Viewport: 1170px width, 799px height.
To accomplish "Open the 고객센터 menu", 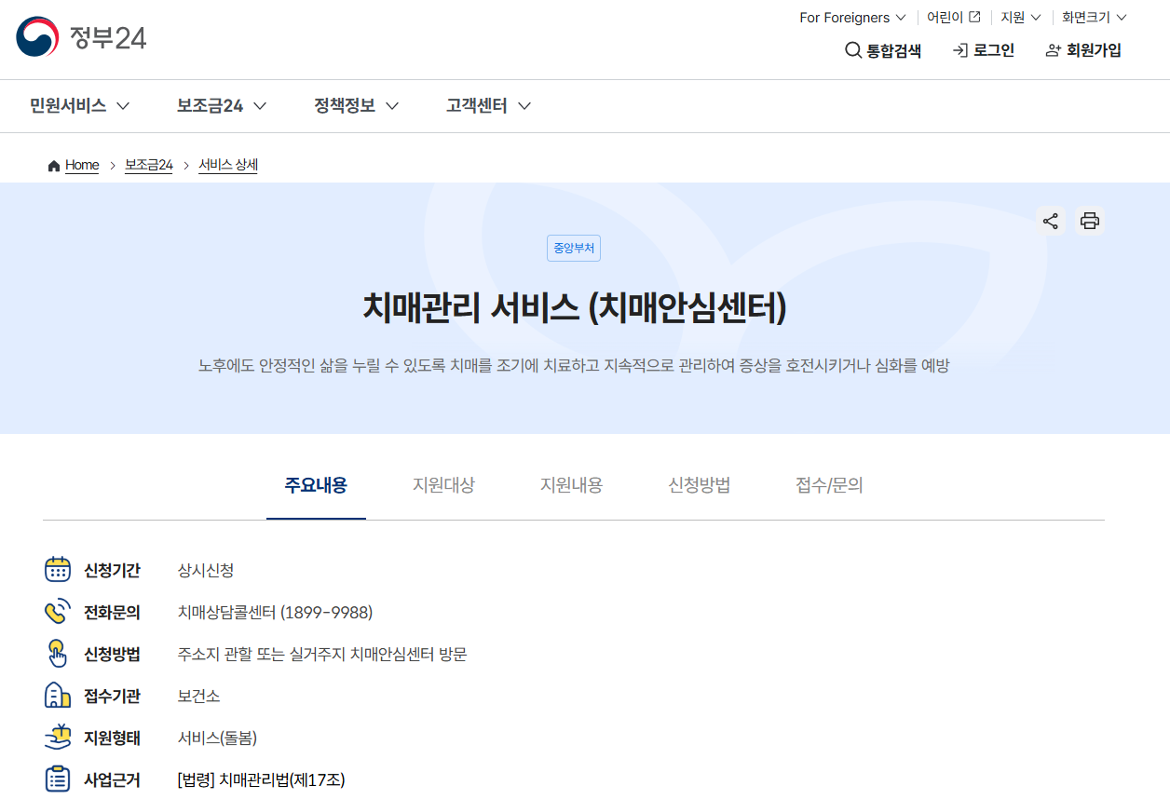I will [x=488, y=106].
